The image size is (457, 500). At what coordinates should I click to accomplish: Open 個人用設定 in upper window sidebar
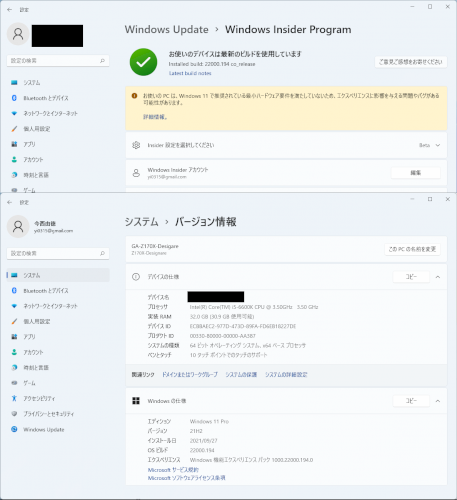37,129
